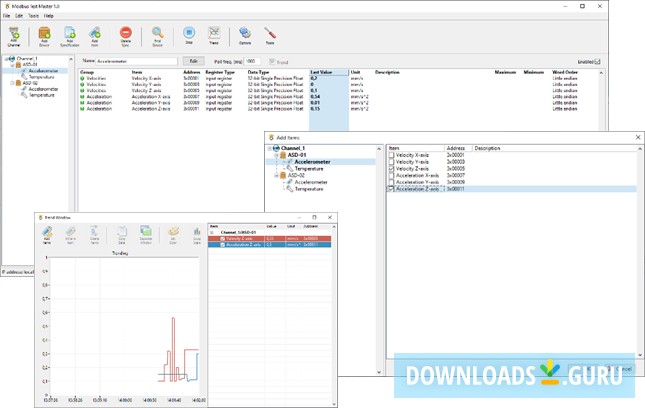Screen dimensions: 645x408
Task: Open the Help menu
Action: [x=49, y=16]
